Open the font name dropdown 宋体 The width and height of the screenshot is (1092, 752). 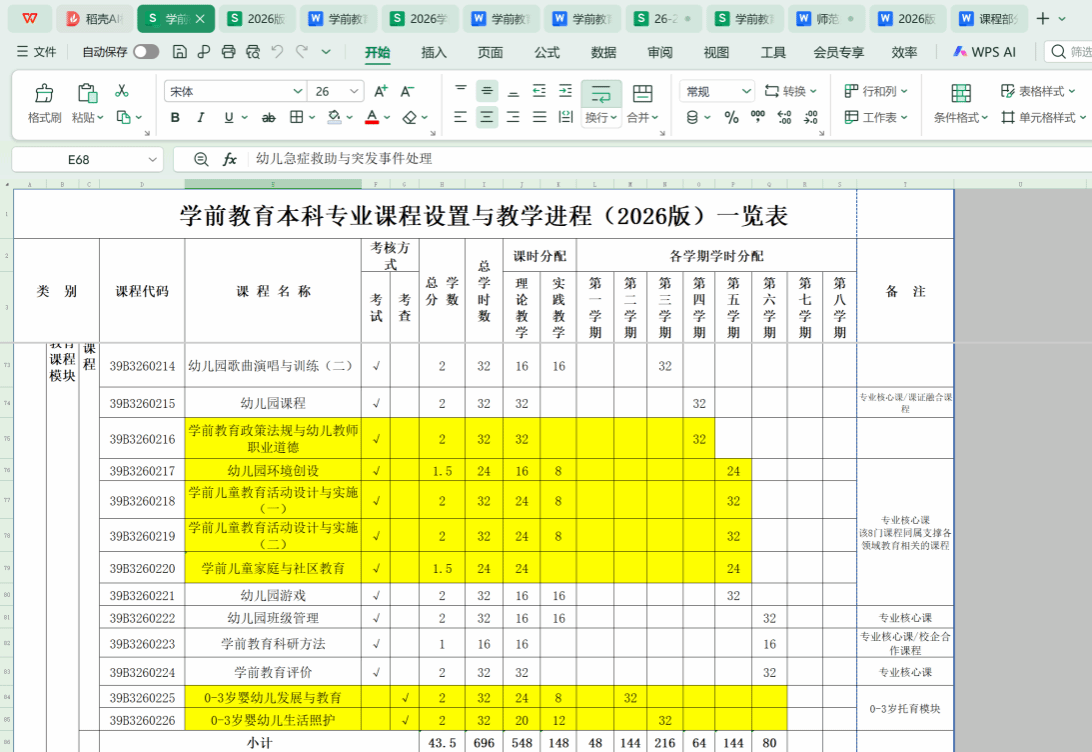click(x=297, y=91)
